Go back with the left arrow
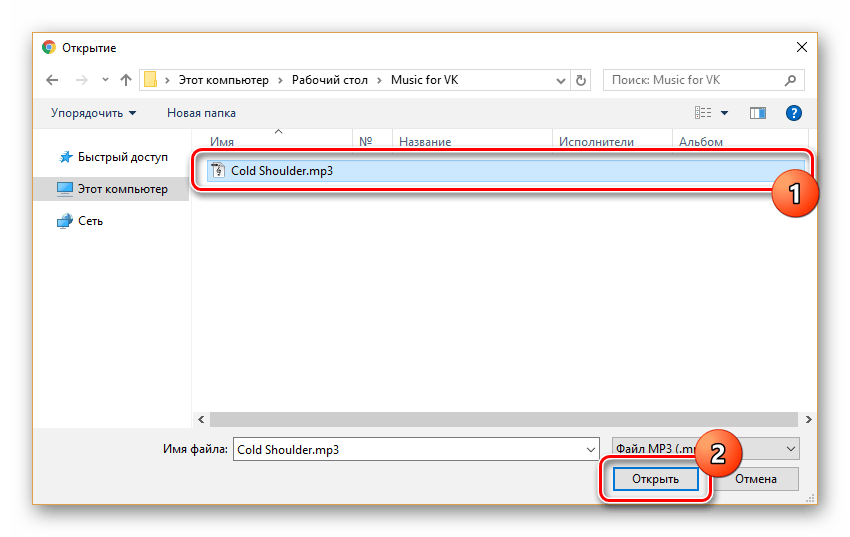 [x=52, y=80]
